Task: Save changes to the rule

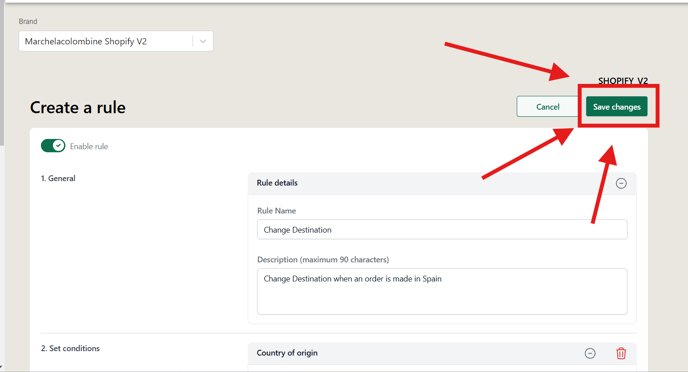Action: pyautogui.click(x=616, y=107)
